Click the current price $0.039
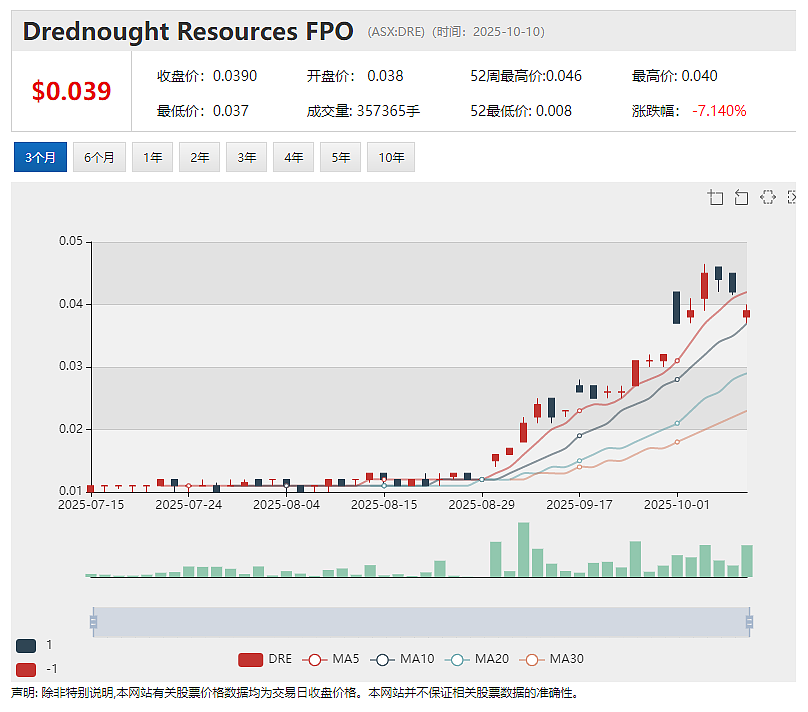 point(71,91)
